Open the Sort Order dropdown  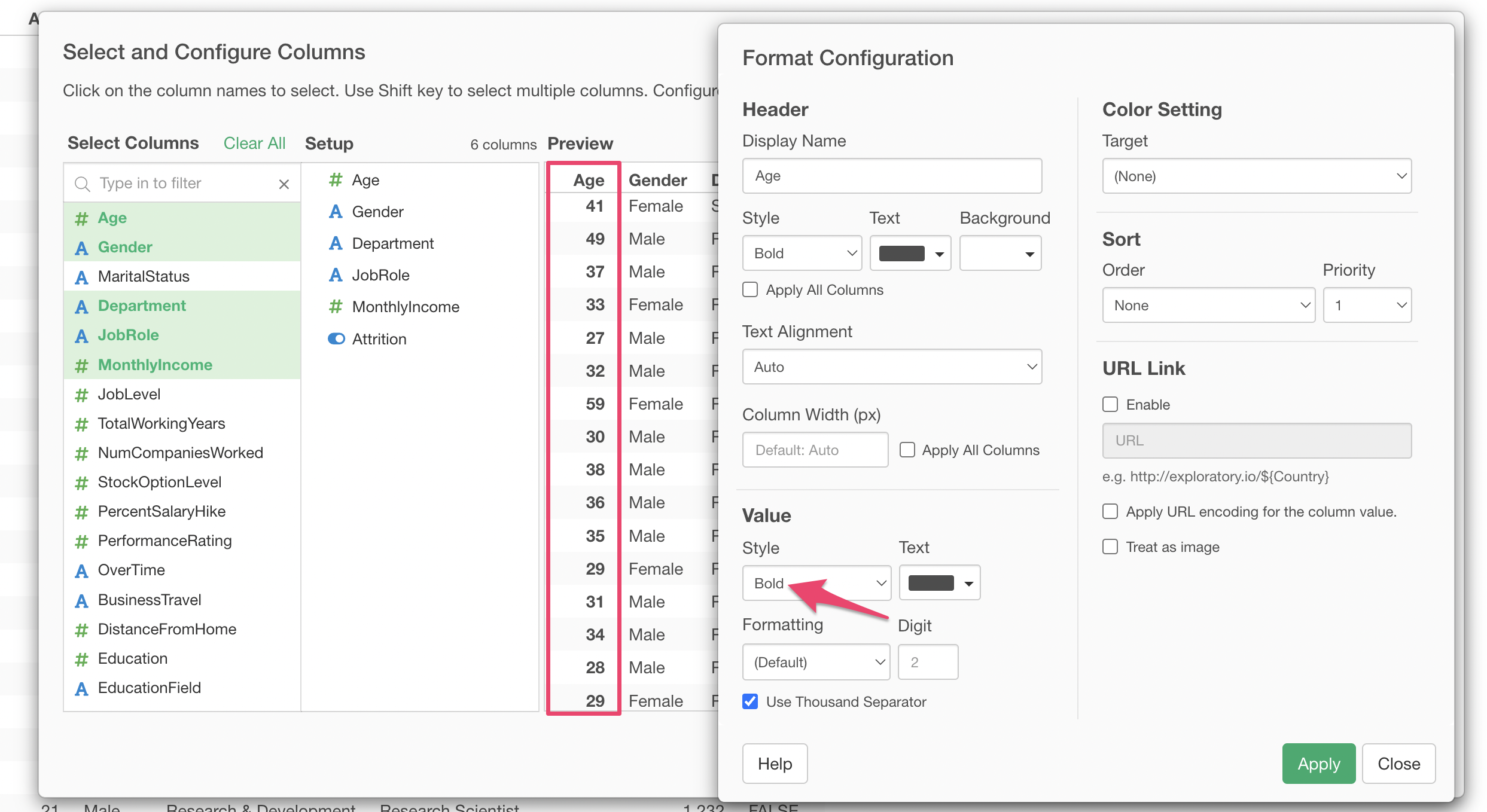point(1208,306)
